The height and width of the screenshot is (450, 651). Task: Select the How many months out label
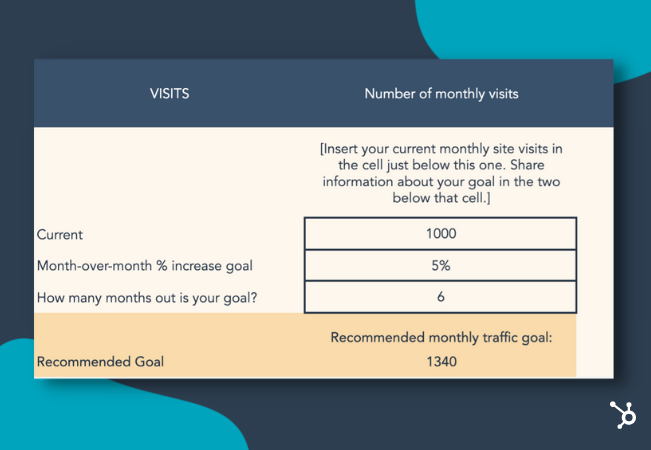click(x=147, y=298)
